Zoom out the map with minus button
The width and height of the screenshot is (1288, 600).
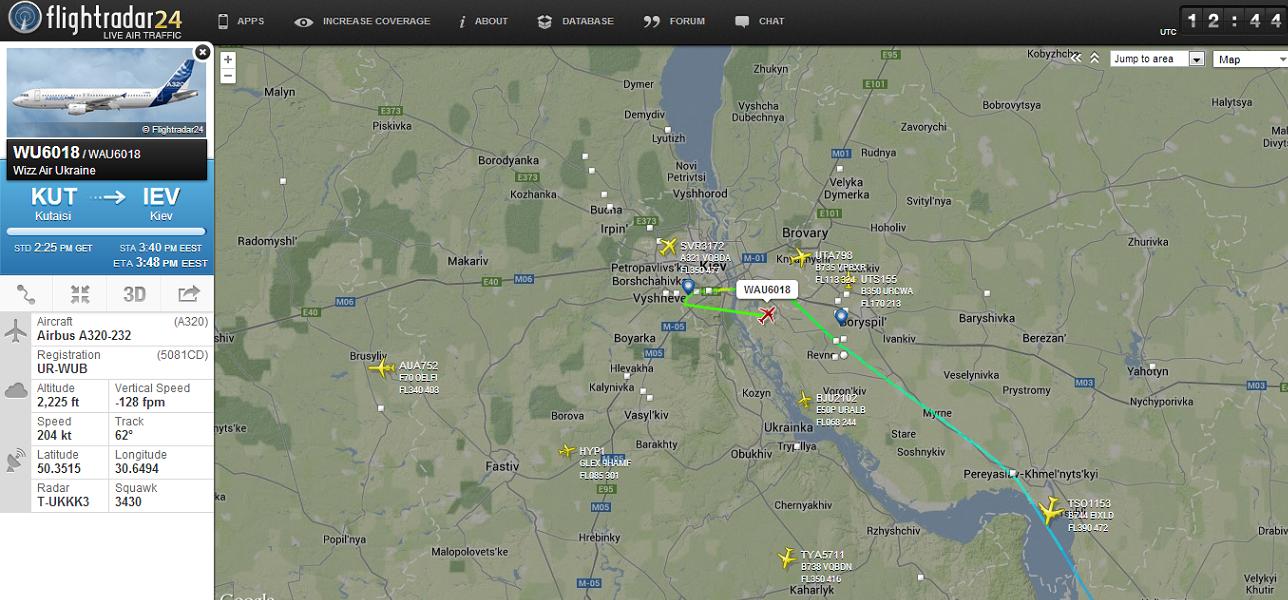(x=228, y=76)
